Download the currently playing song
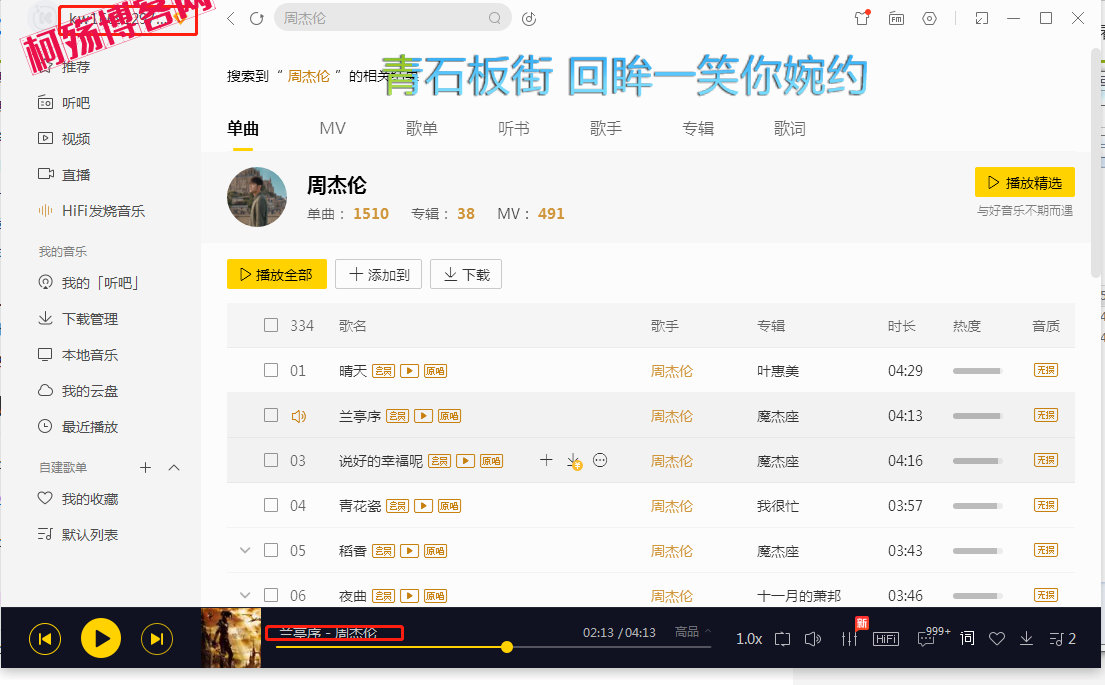The width and height of the screenshot is (1105, 685). [1027, 639]
